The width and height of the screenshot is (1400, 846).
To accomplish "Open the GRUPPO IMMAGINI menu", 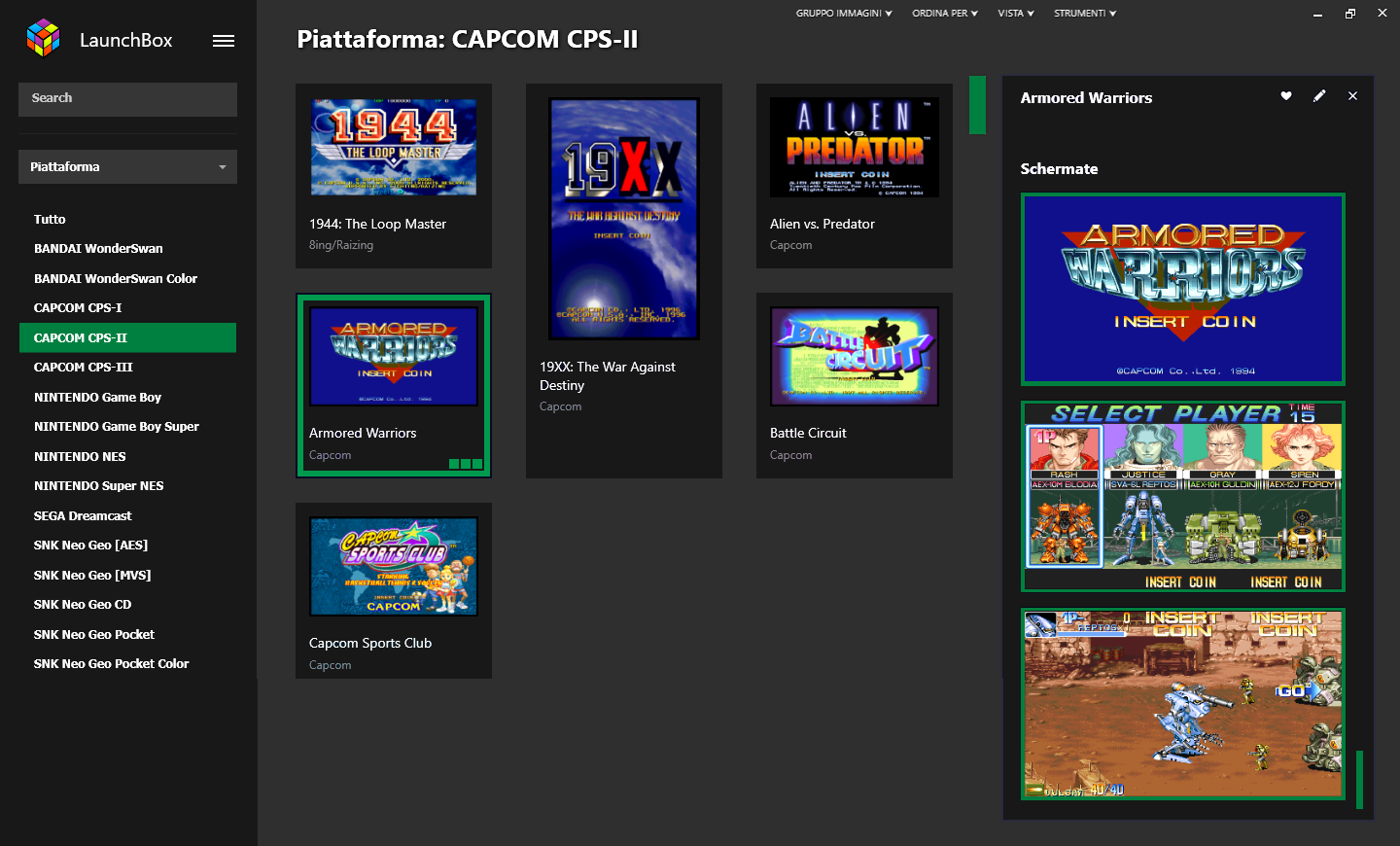I will [844, 14].
